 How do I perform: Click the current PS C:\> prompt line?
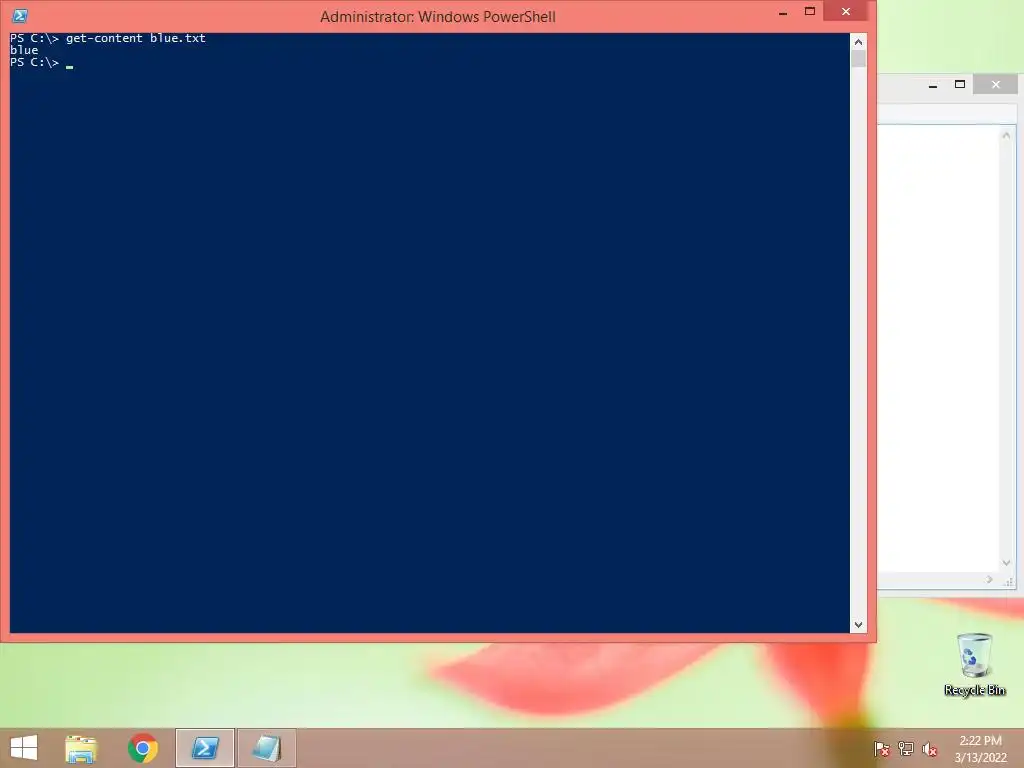click(x=41, y=63)
